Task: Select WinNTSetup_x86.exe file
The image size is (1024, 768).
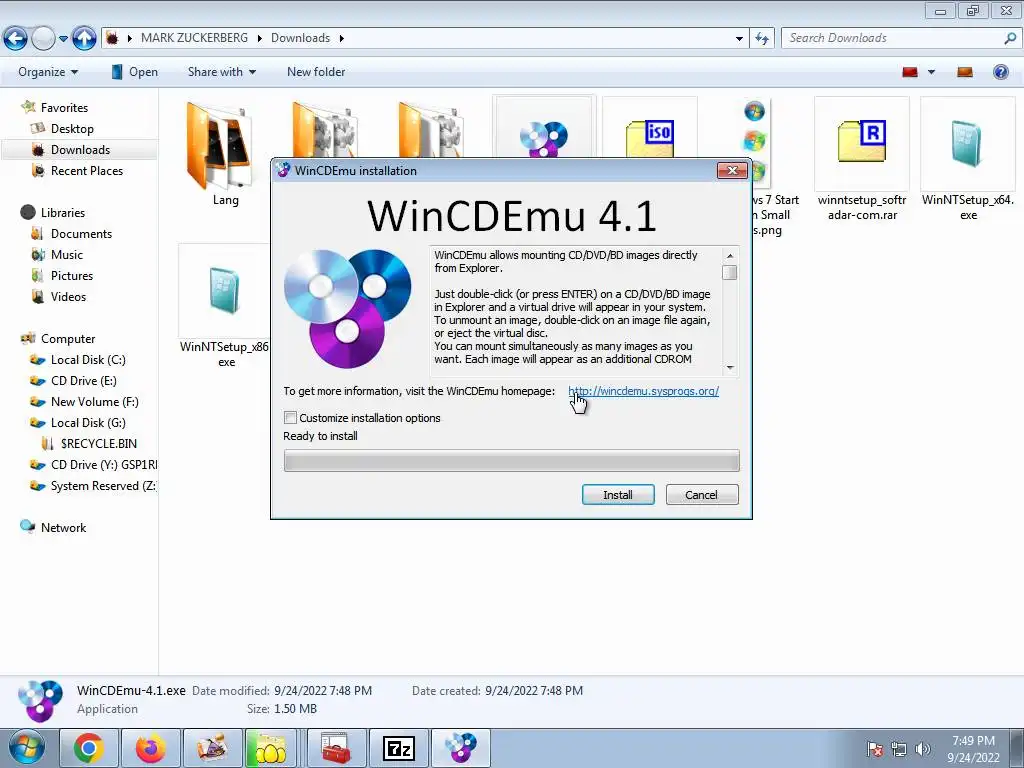Action: (x=224, y=307)
